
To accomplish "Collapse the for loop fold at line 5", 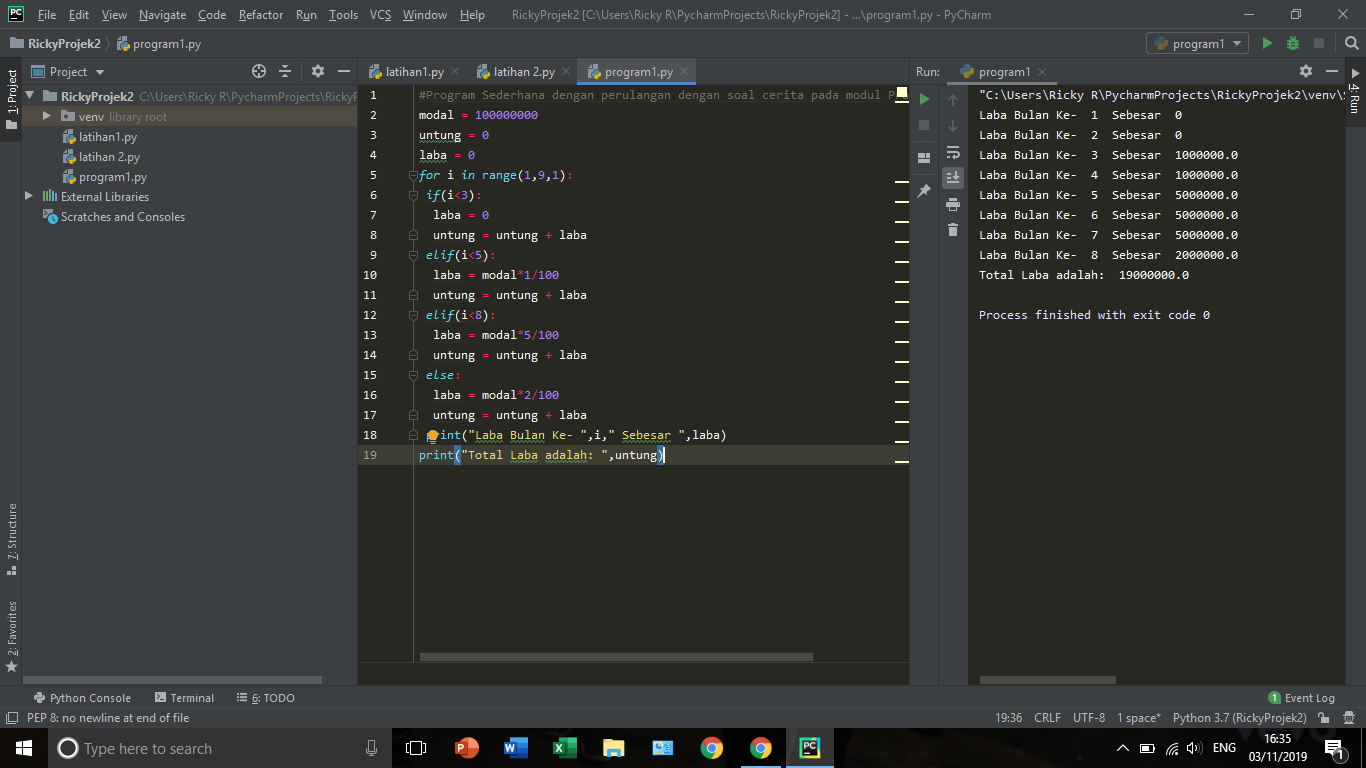I will pyautogui.click(x=411, y=175).
